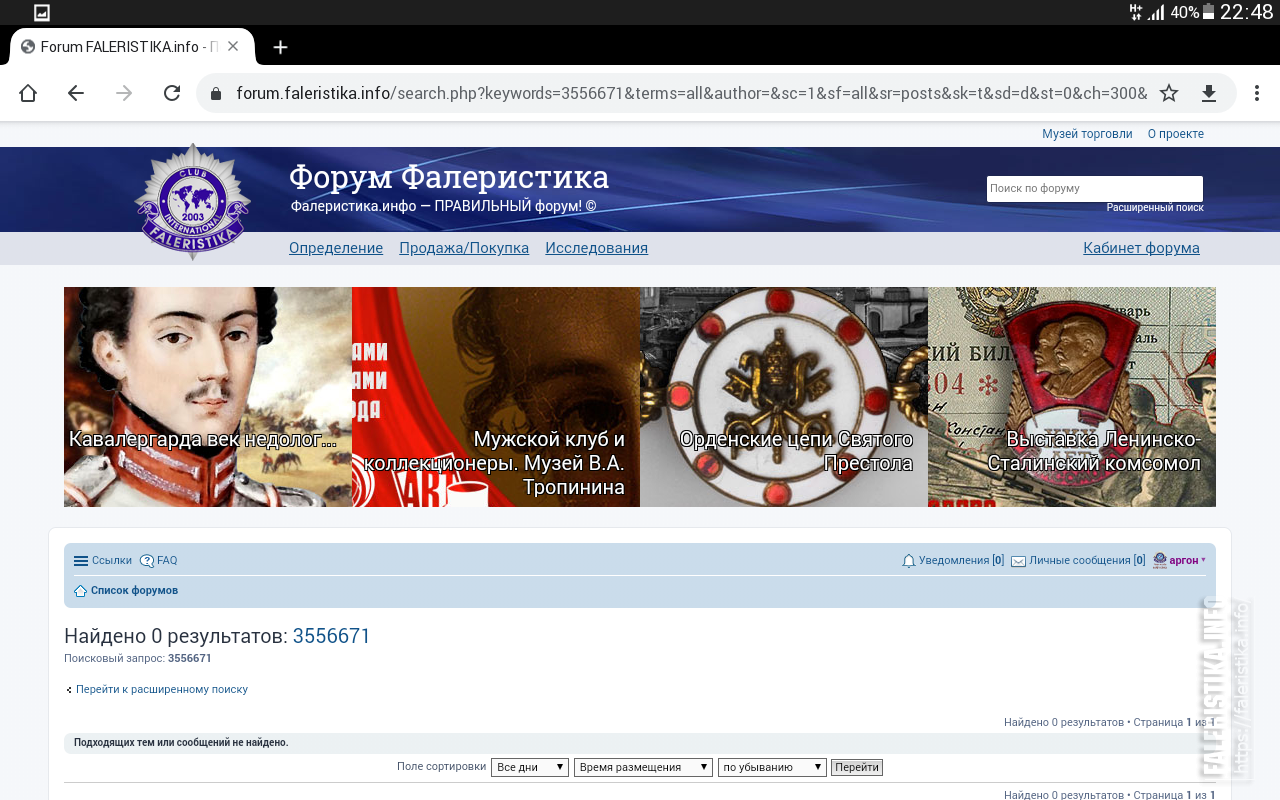
Task: Go back with the back arrow
Action: [76, 93]
